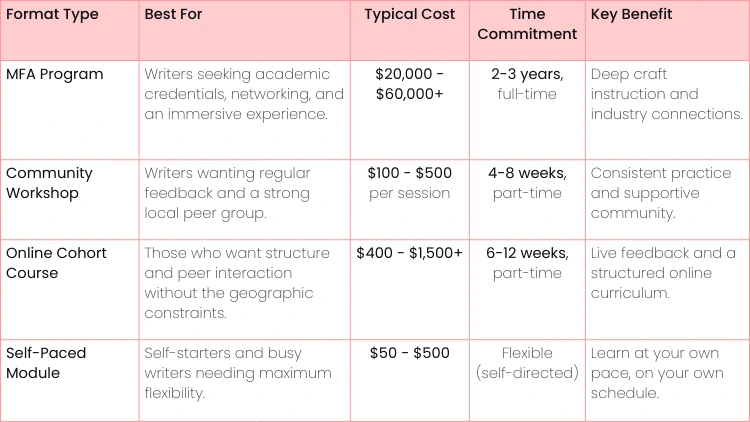
Task: Click the Typical Cost column header
Action: [x=409, y=15]
